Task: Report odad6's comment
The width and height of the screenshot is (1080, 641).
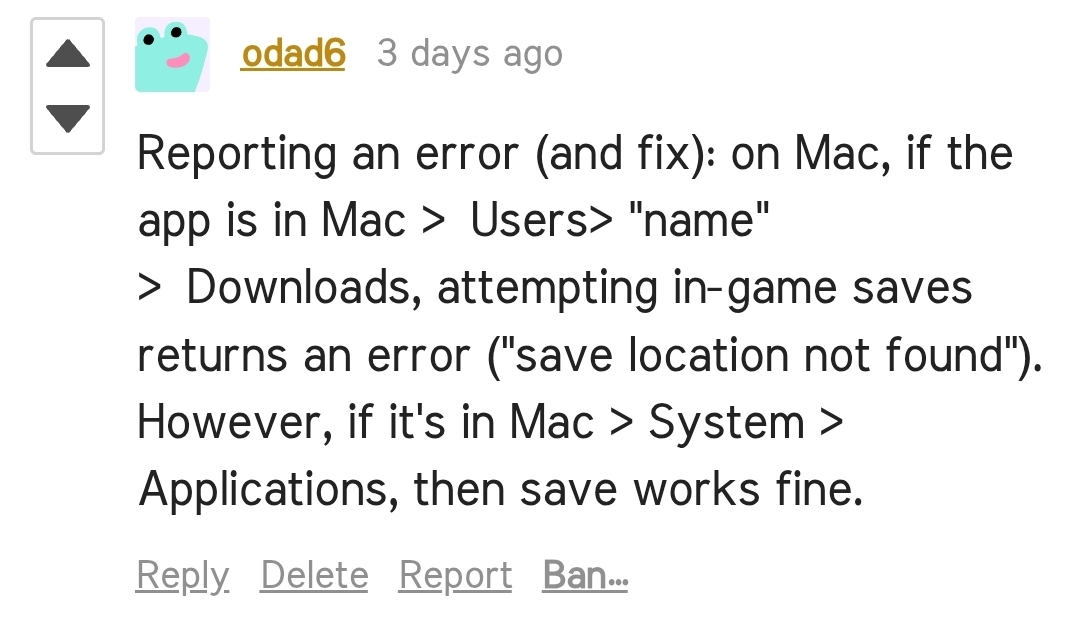Action: coord(455,575)
